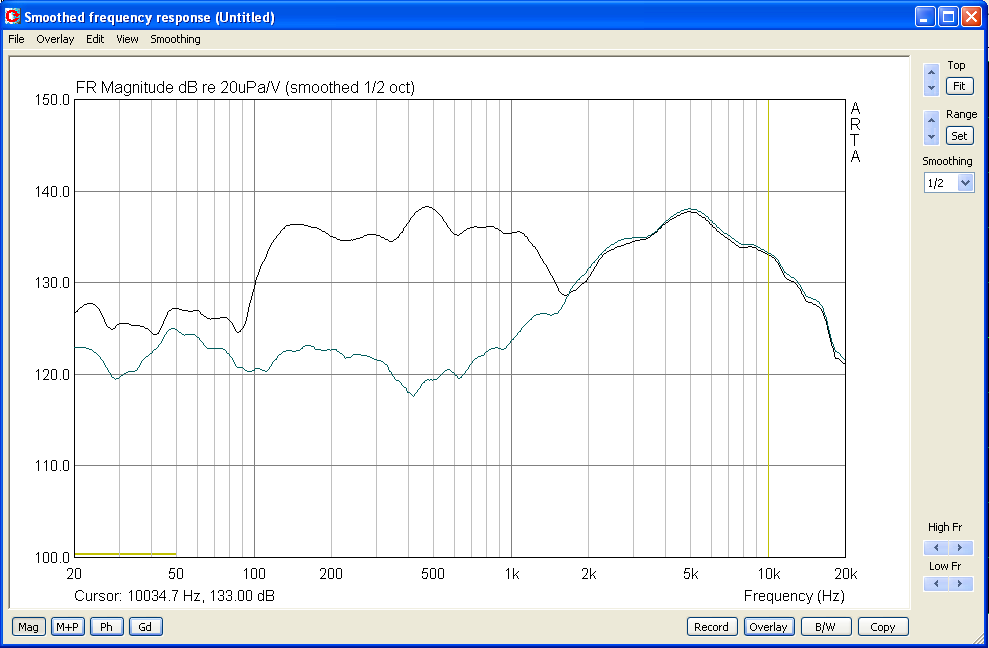Viewport: 989px width, 648px height.
Task: Switch to Mag magnitude view
Action: click(x=28, y=627)
